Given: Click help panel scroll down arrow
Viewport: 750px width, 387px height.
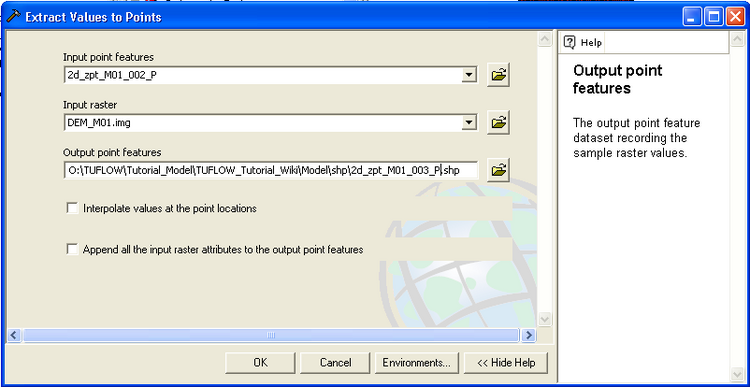Looking at the screenshot, I should 737,374.
